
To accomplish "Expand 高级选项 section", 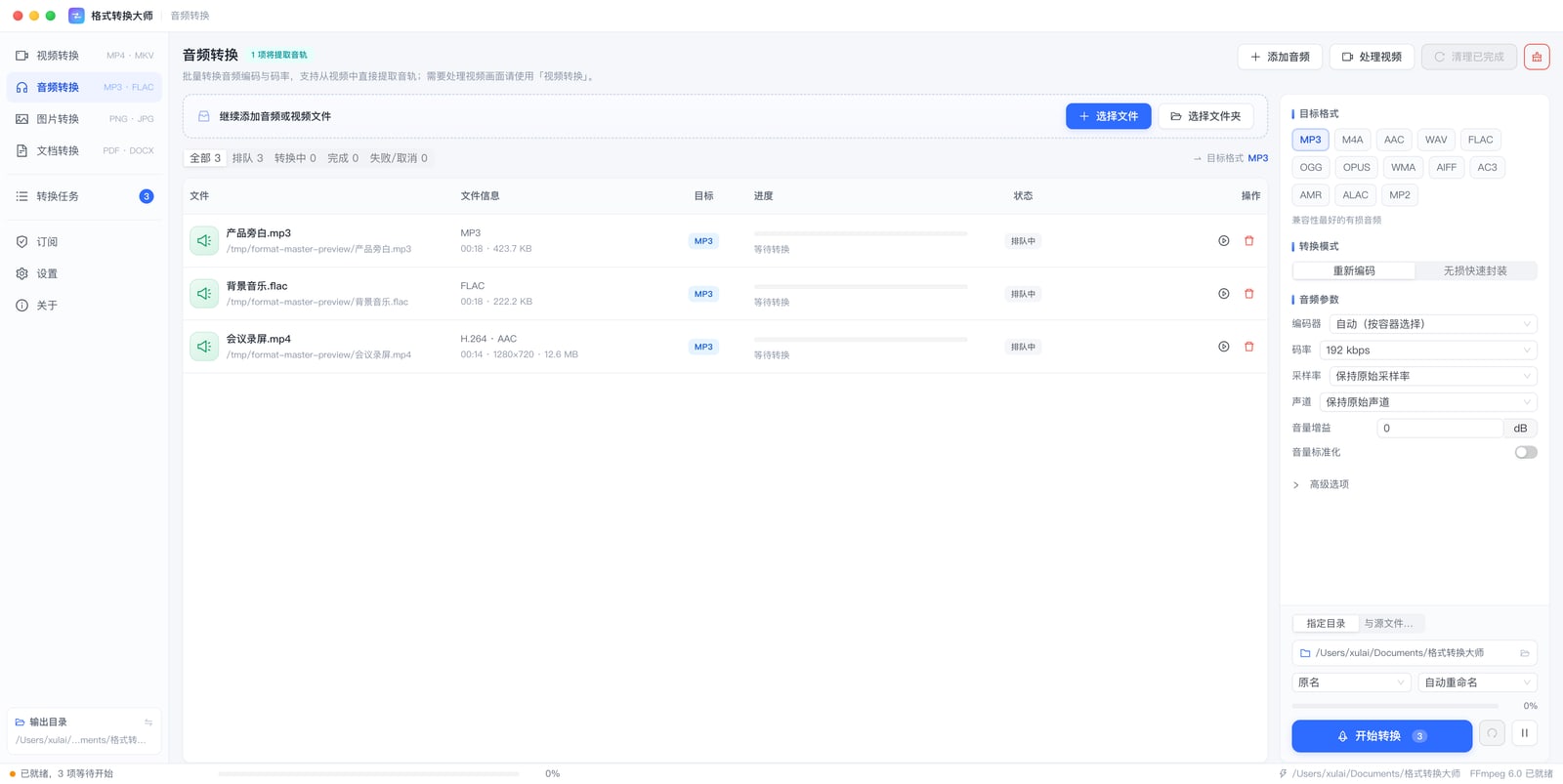I will coord(1321,484).
